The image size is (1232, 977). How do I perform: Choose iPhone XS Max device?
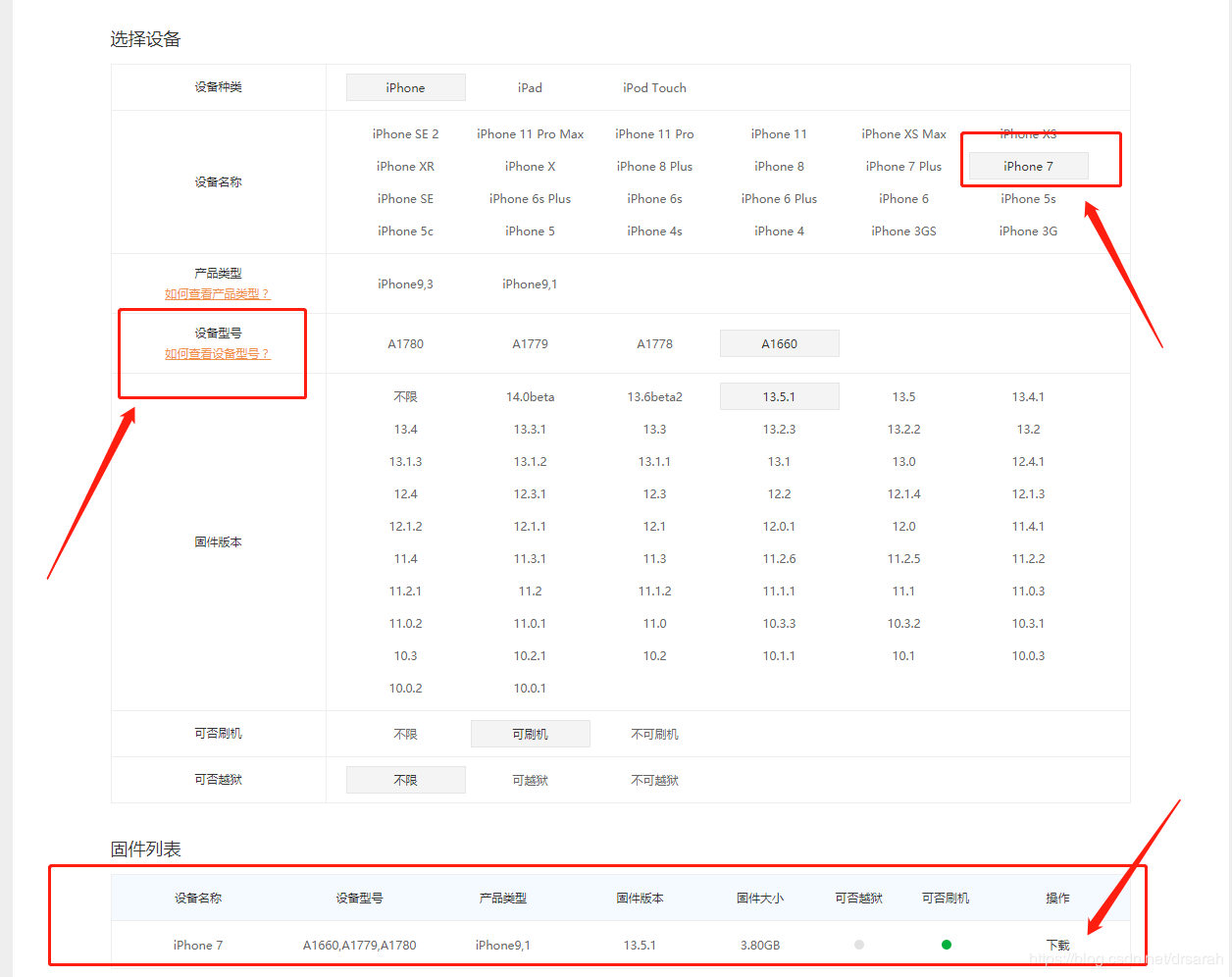[x=903, y=134]
